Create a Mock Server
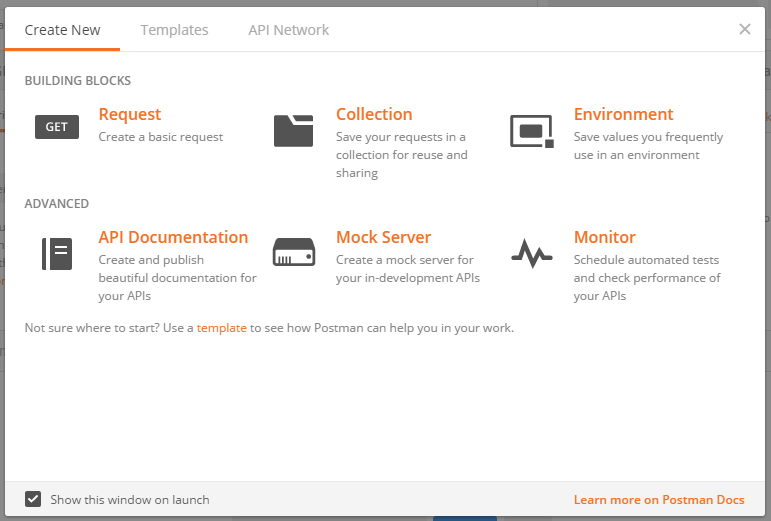Viewport: 771px width, 521px height. click(x=384, y=237)
